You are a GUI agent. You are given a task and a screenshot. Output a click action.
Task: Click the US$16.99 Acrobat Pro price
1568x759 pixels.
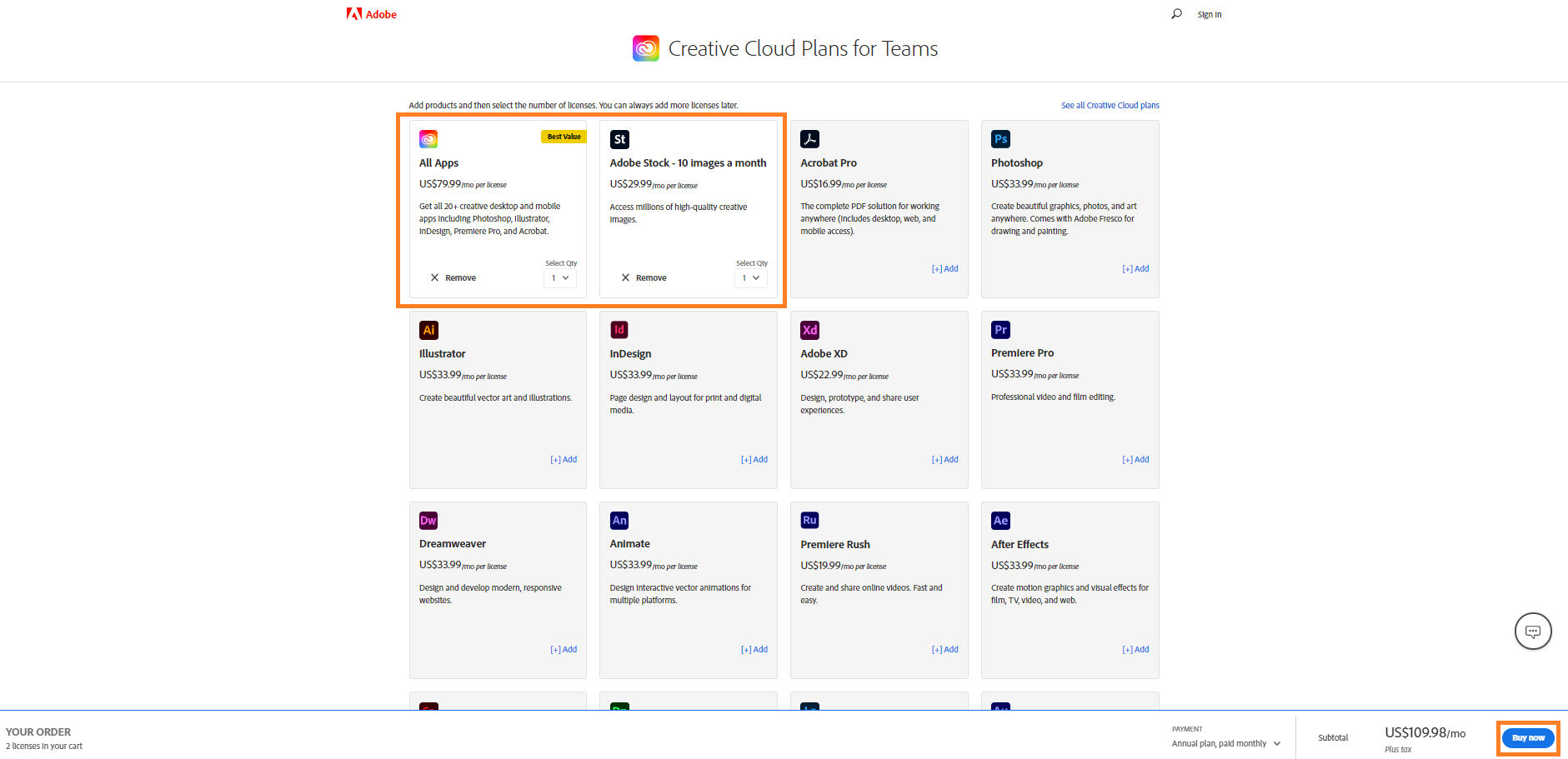(821, 184)
